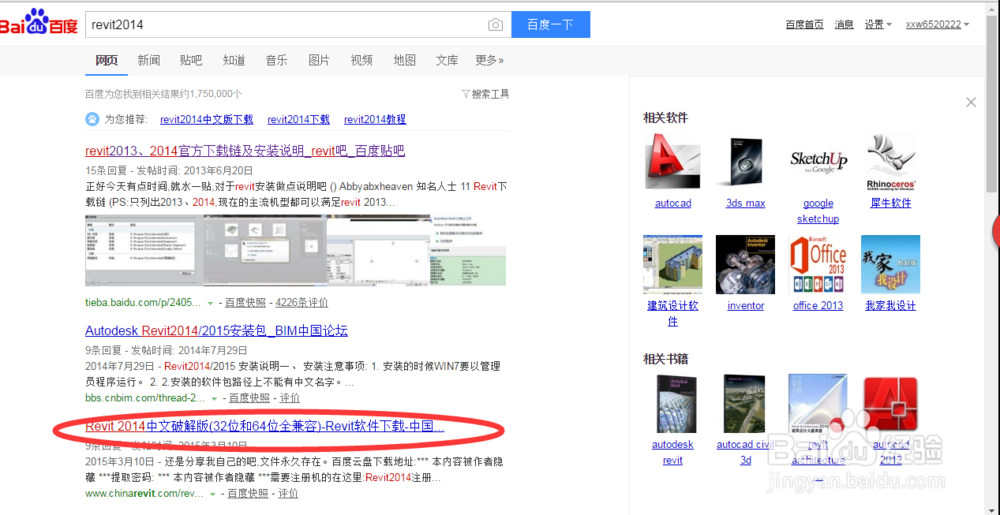Viewport: 1000px width, 515px height.
Task: Click suggestion revit2014下载
Action: click(298, 119)
